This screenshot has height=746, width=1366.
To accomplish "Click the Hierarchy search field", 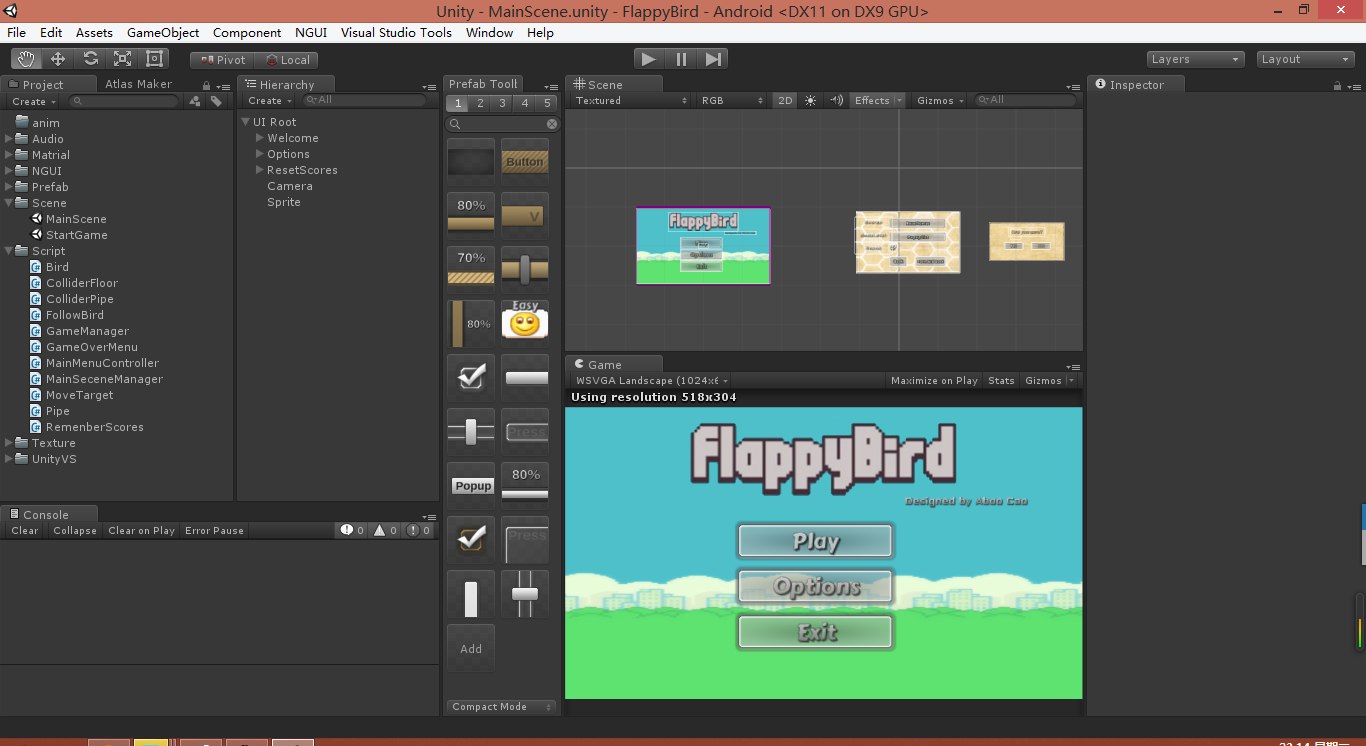I will coord(366,100).
